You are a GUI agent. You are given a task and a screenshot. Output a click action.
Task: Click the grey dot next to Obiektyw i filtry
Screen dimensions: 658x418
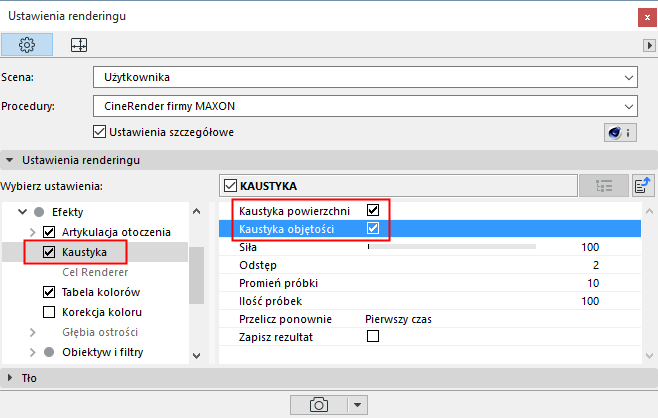click(x=49, y=352)
